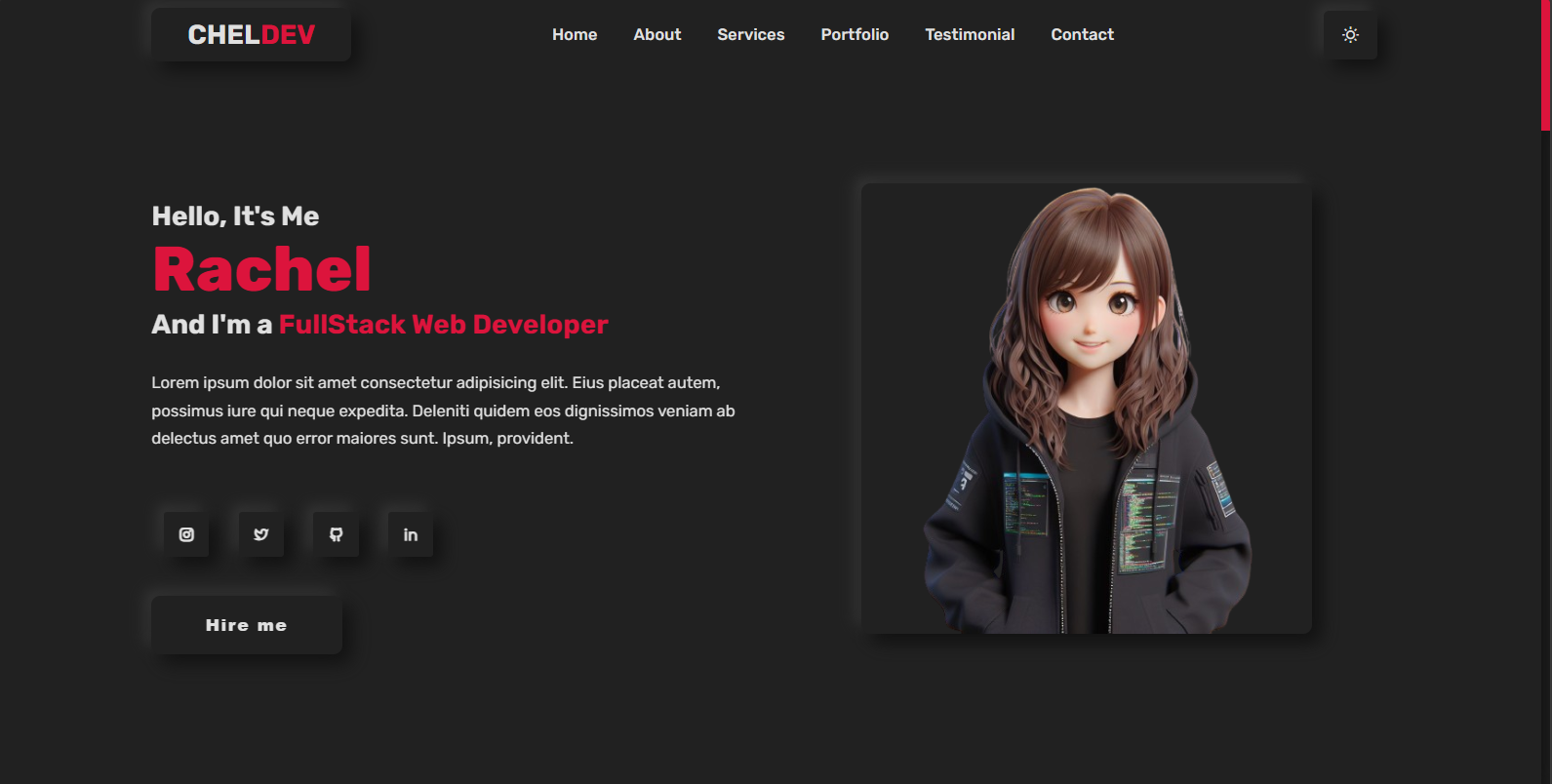The width and height of the screenshot is (1552, 784).
Task: Open the Services nav link
Action: (x=750, y=35)
